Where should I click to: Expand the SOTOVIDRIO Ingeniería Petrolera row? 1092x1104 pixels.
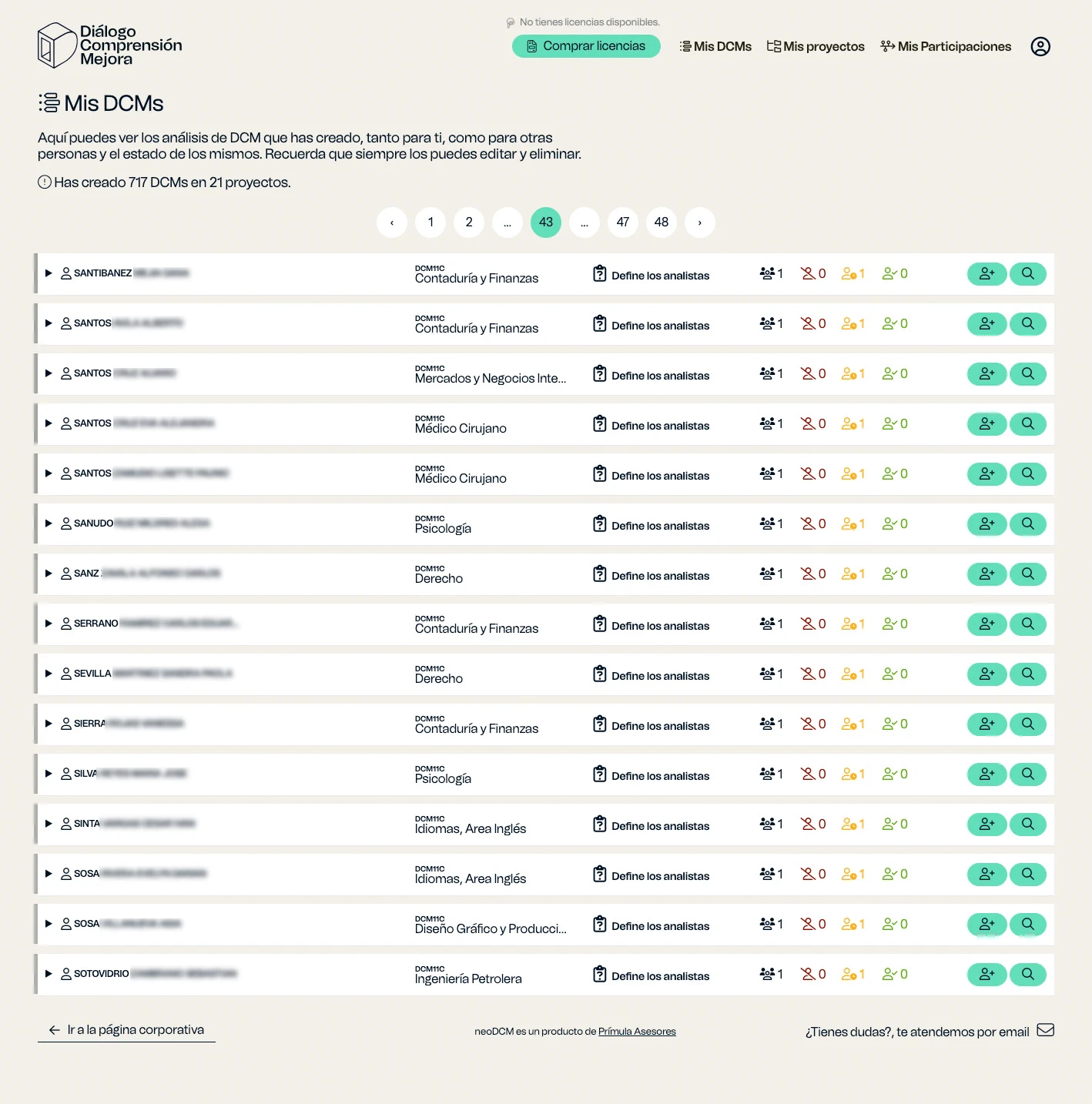click(49, 974)
